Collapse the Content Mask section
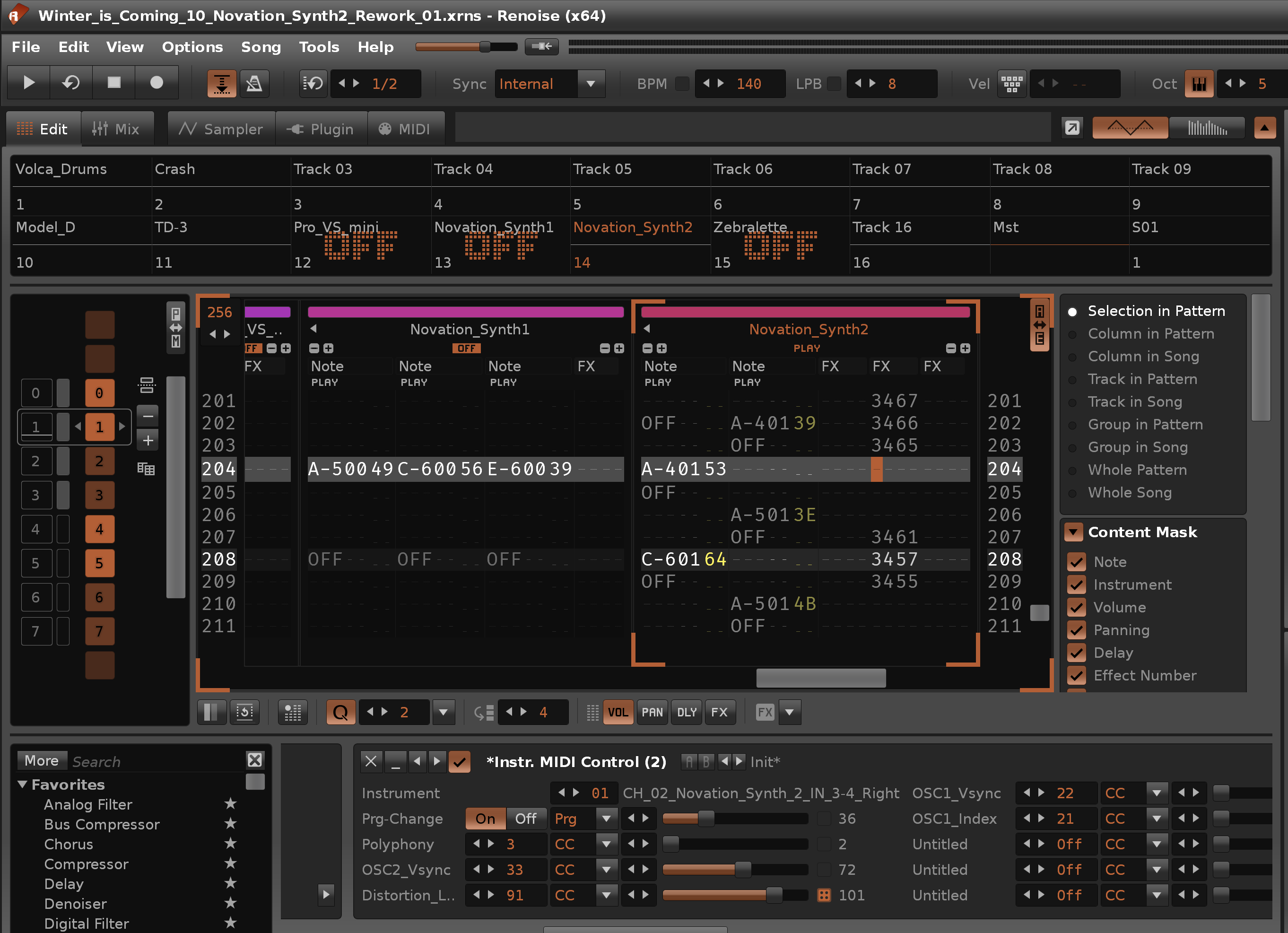The image size is (1288, 933). (x=1073, y=532)
